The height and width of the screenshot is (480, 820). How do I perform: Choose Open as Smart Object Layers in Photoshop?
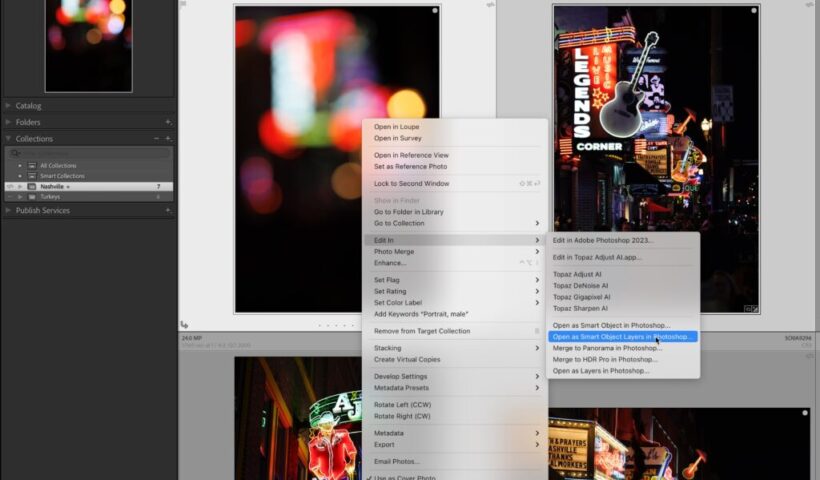click(x=622, y=337)
